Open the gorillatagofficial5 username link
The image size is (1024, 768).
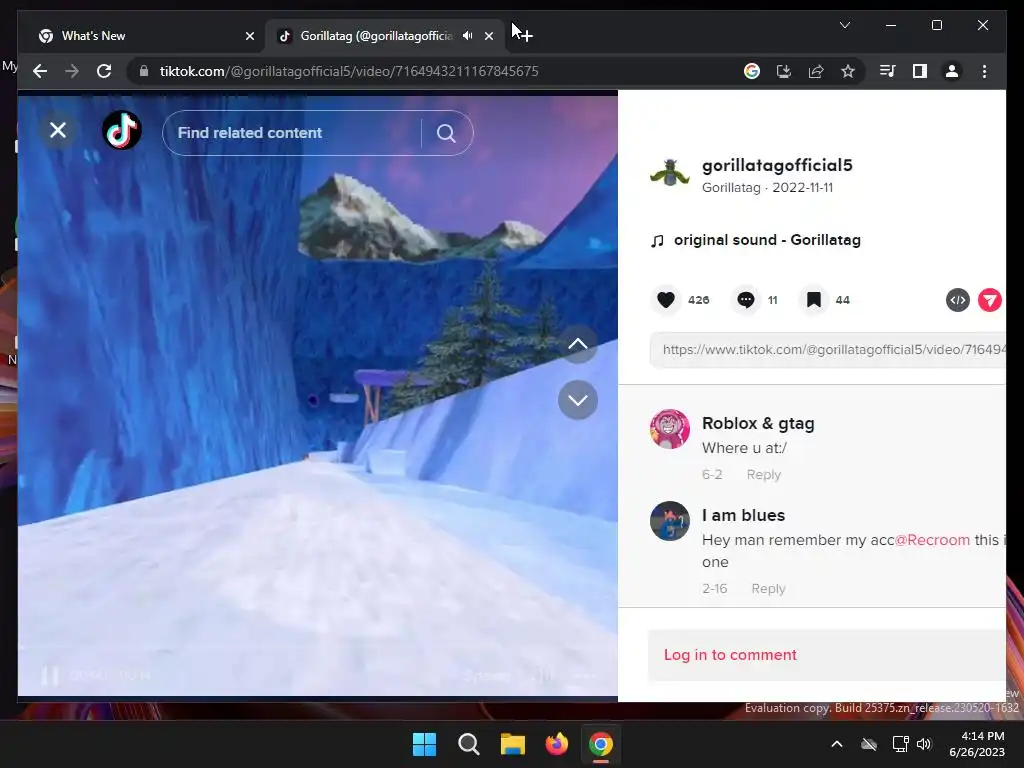[x=777, y=165]
